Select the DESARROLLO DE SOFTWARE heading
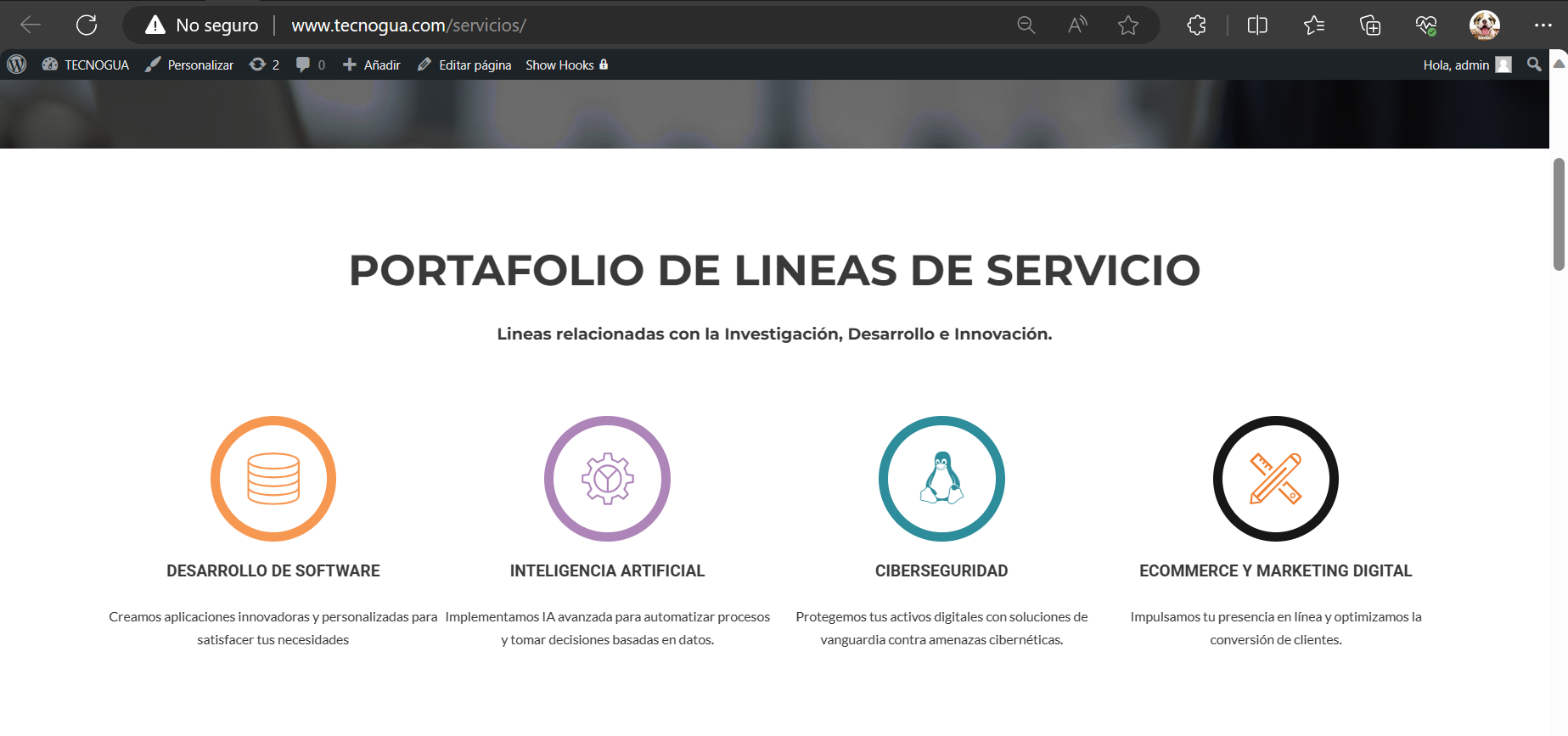 (x=273, y=571)
